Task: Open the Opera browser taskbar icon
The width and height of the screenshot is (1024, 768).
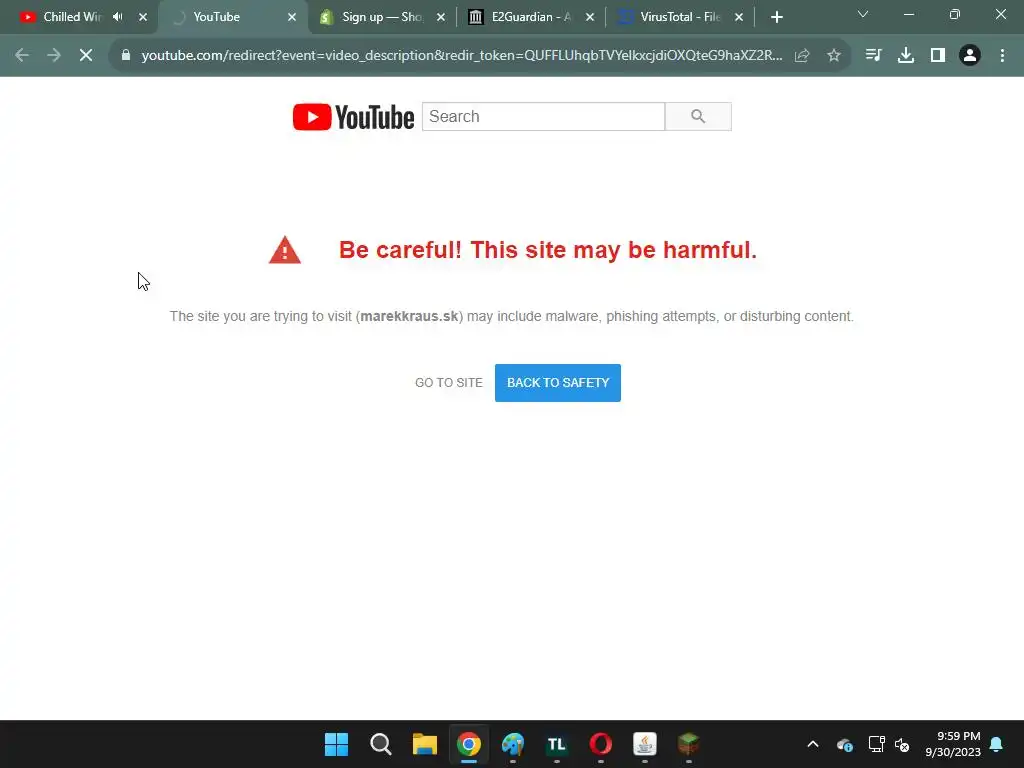Action: pyautogui.click(x=601, y=744)
